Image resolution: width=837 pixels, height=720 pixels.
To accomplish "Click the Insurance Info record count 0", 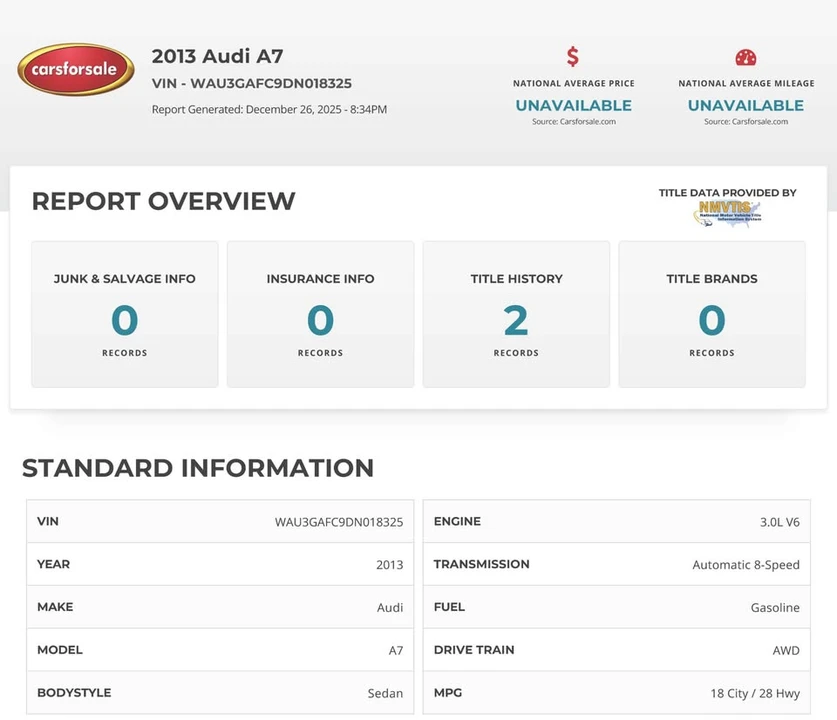I will 320,320.
